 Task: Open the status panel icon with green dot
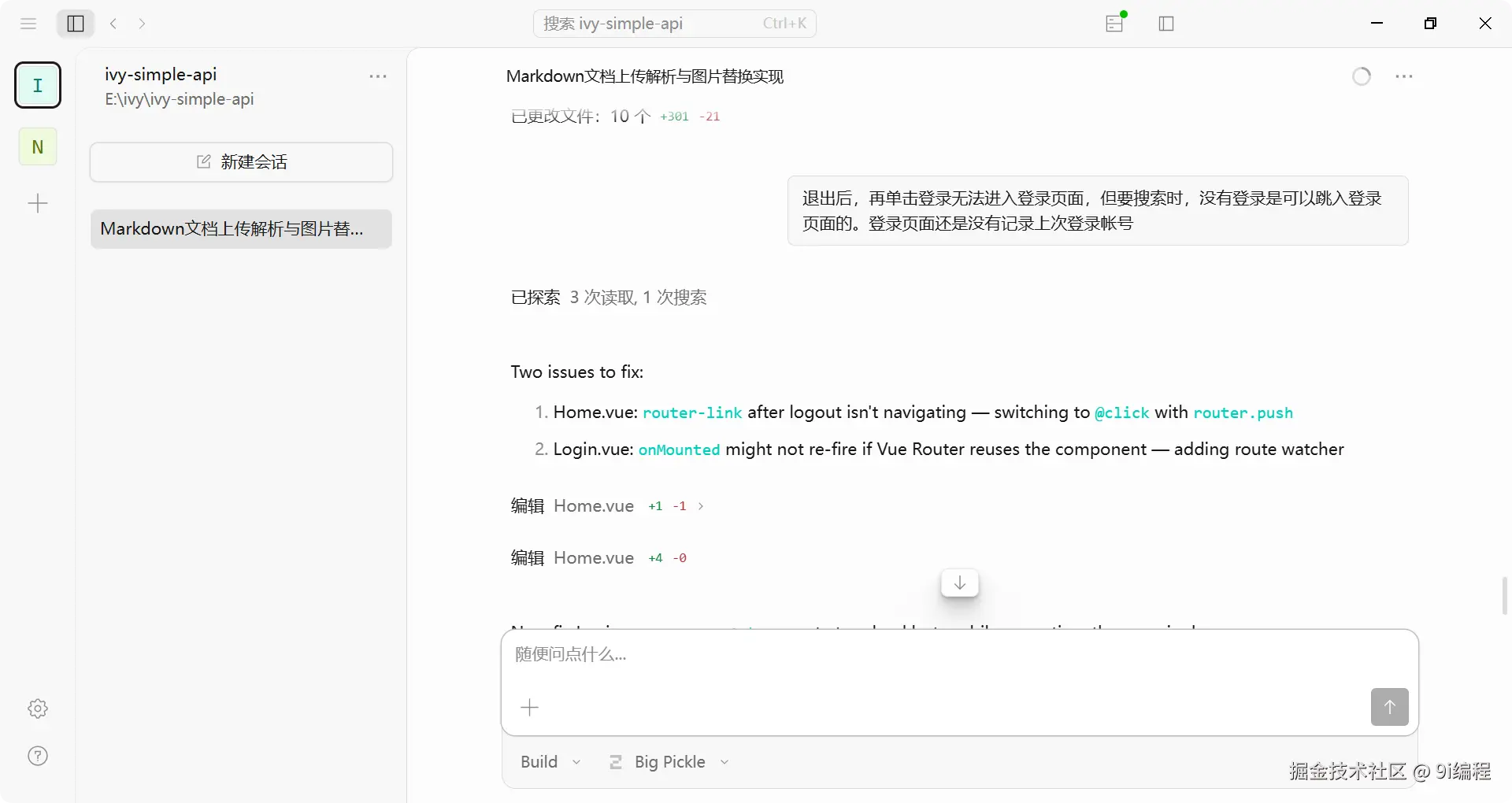pyautogui.click(x=1115, y=23)
